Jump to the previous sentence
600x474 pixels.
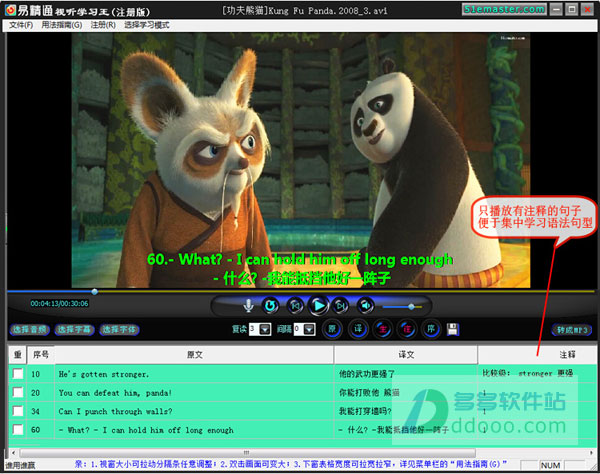tap(295, 306)
